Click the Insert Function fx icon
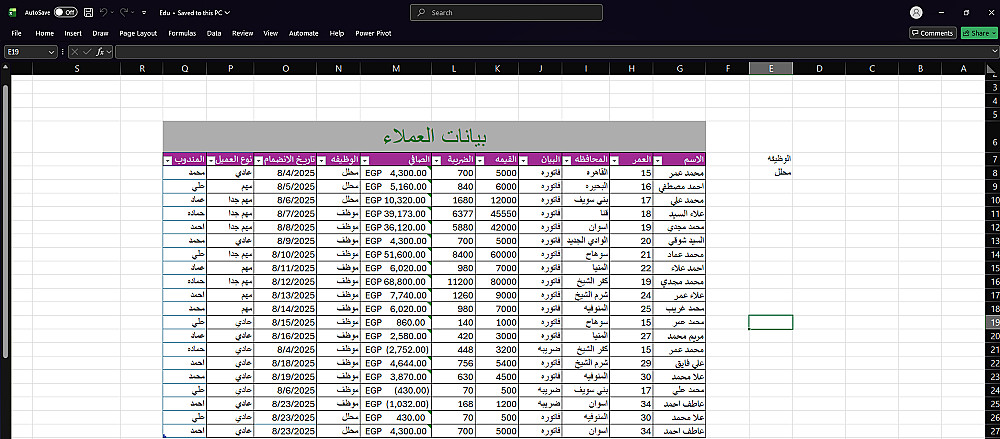This screenshot has height=439, width=1000. pyautogui.click(x=100, y=52)
